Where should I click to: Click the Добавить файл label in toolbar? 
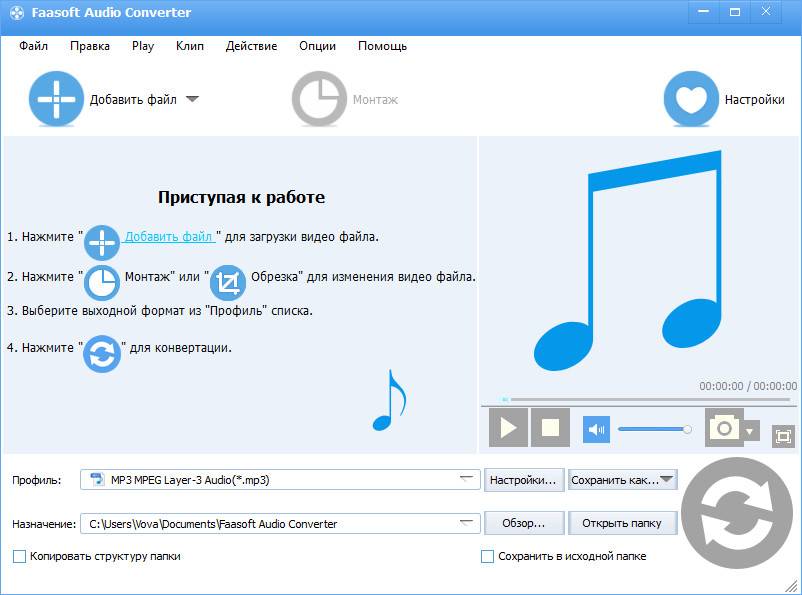pos(133,99)
